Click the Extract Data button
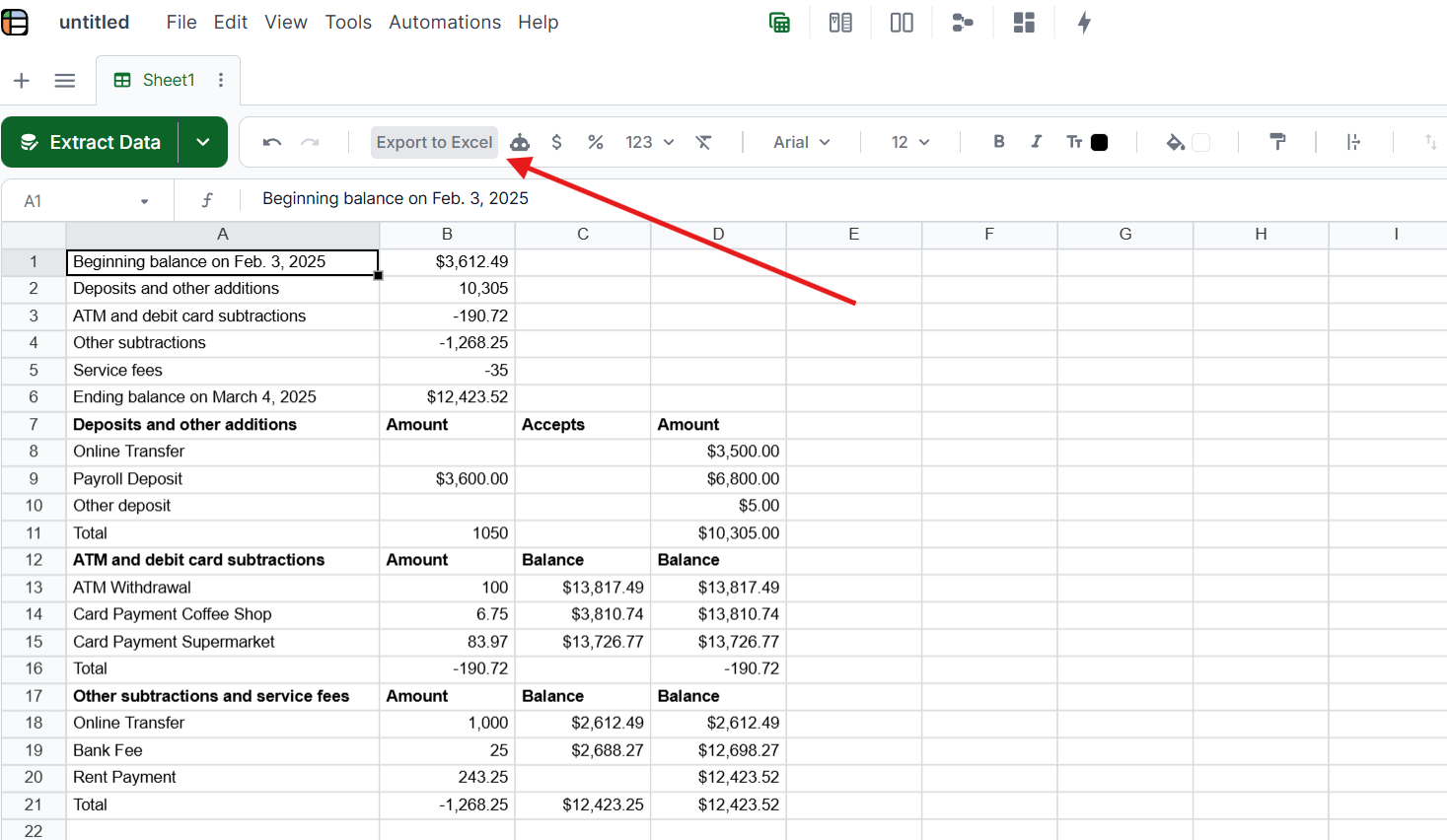The height and width of the screenshot is (840, 1447). point(91,142)
